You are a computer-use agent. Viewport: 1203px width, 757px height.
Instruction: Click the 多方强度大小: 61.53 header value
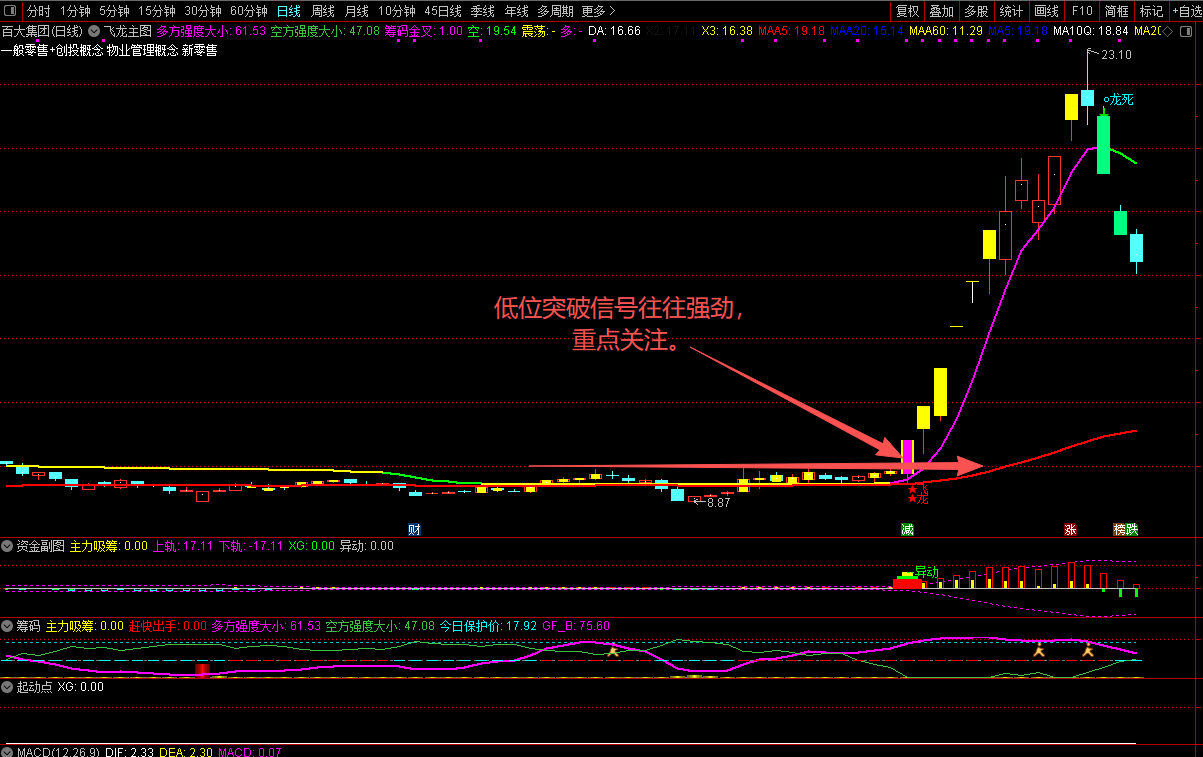point(211,31)
